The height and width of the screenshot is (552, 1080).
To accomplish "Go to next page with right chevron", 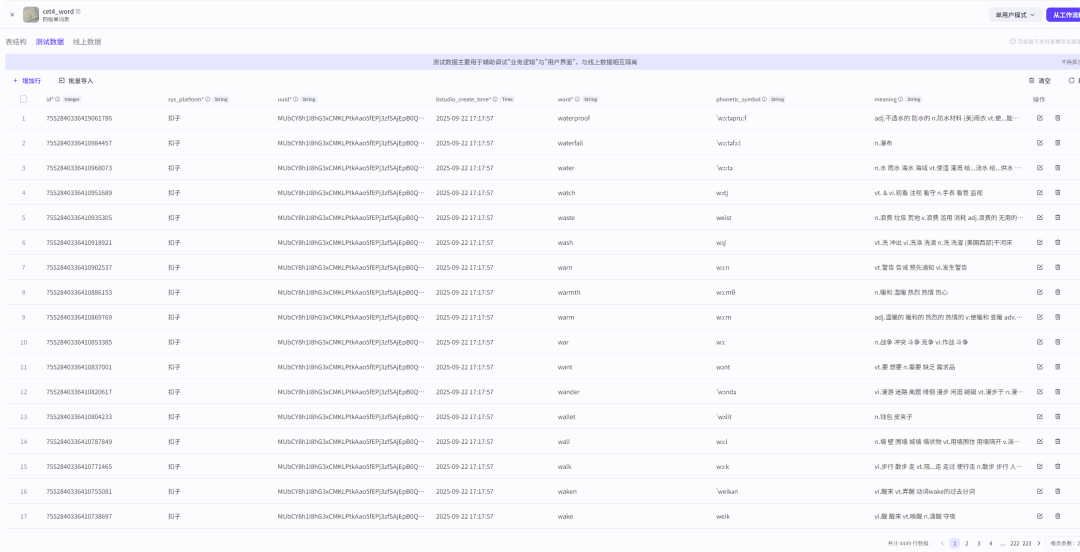I will pyautogui.click(x=1039, y=543).
